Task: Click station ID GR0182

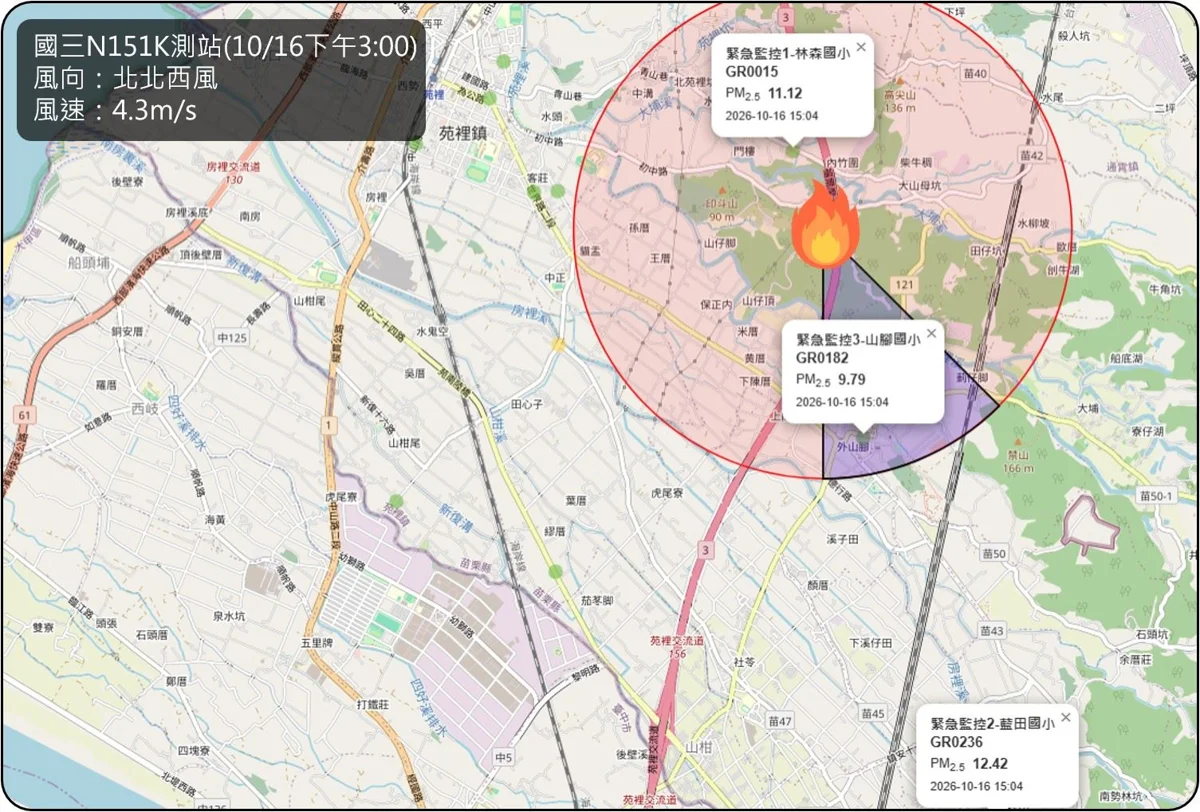Action: (x=821, y=358)
